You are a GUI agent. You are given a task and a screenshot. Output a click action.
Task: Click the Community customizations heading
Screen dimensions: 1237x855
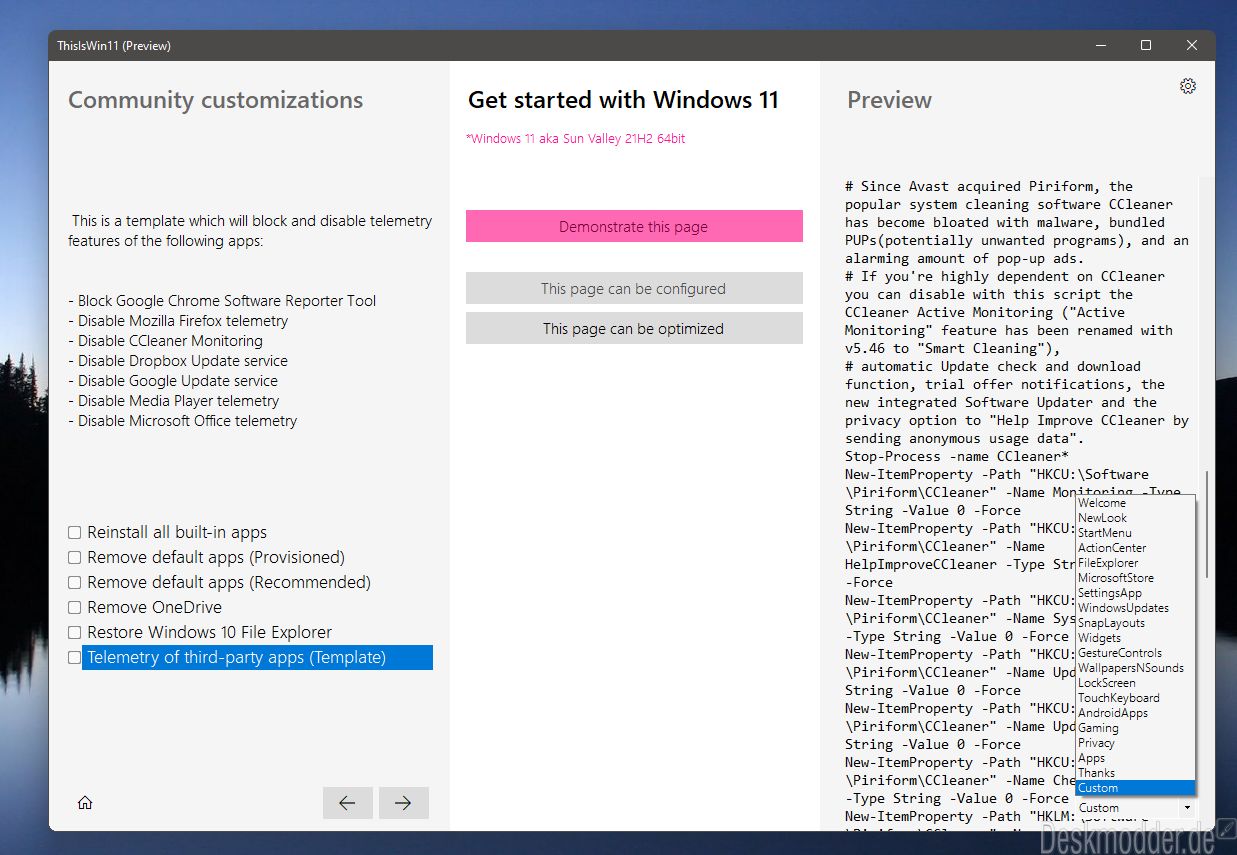tap(216, 100)
